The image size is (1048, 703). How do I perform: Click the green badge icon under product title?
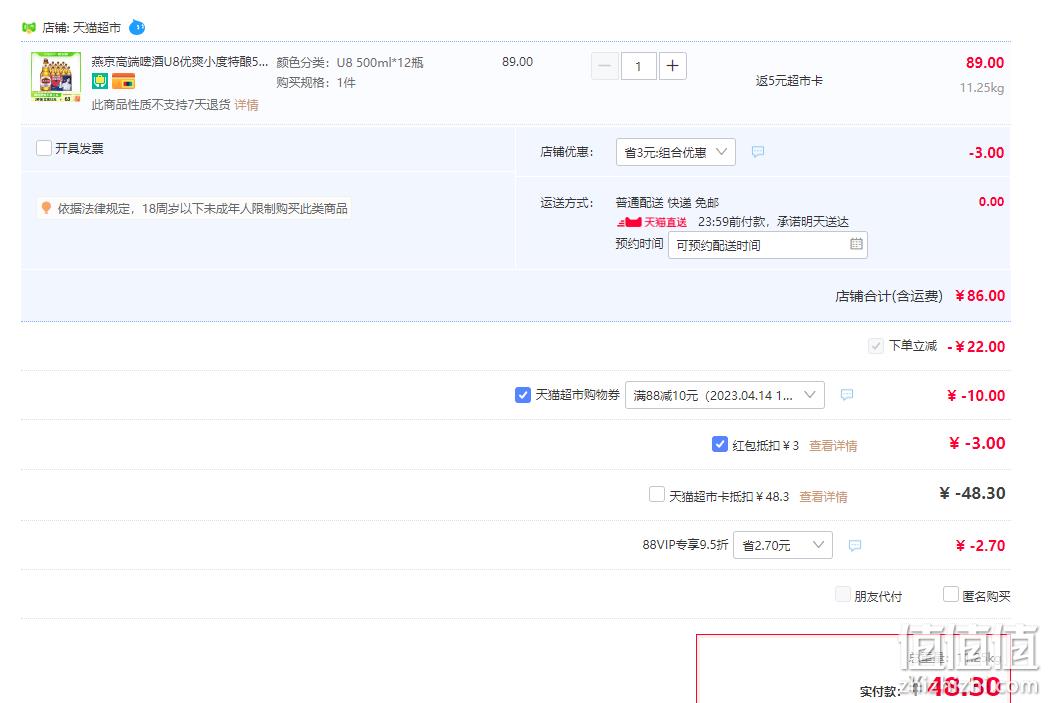click(x=100, y=82)
